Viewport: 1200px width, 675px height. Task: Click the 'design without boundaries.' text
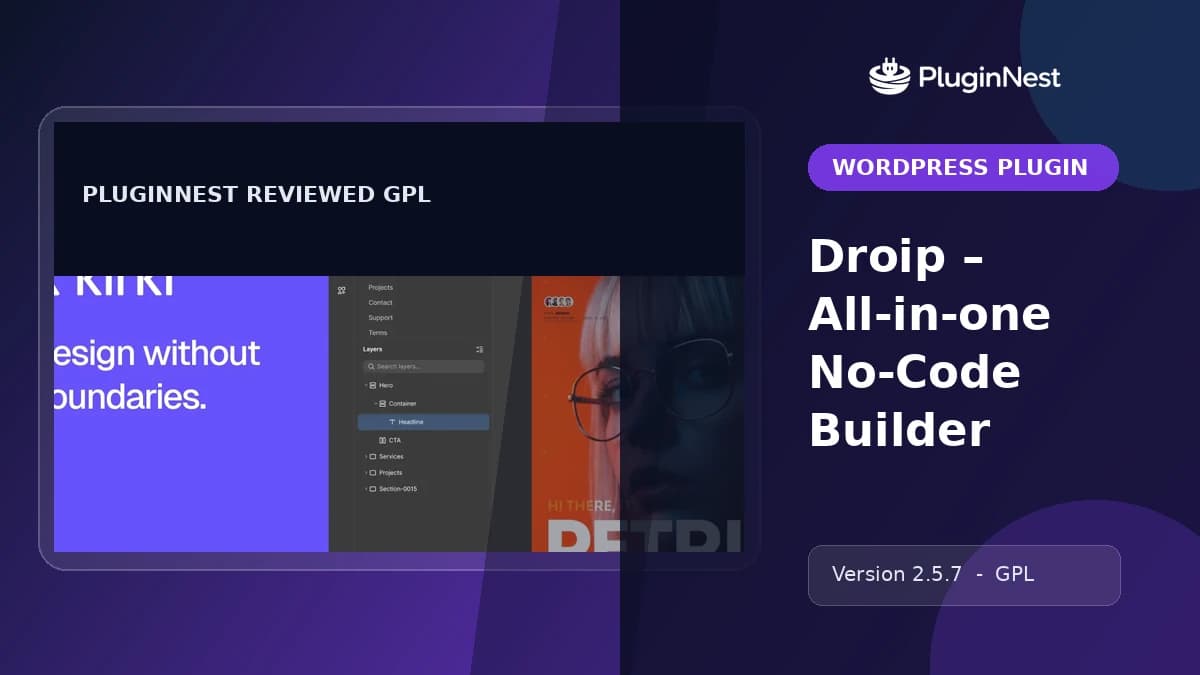pos(157,375)
